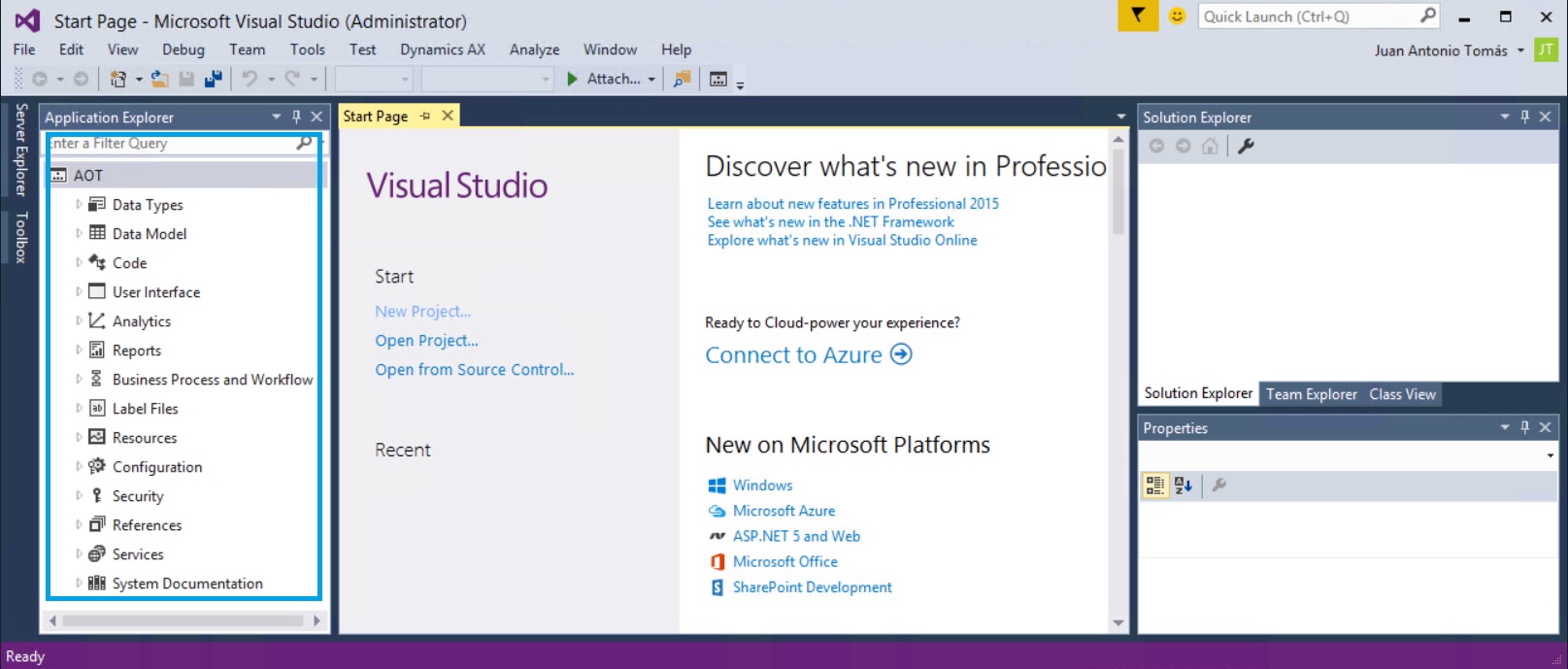This screenshot has width=1568, height=669.
Task: Open the Analyze menu
Action: point(534,50)
